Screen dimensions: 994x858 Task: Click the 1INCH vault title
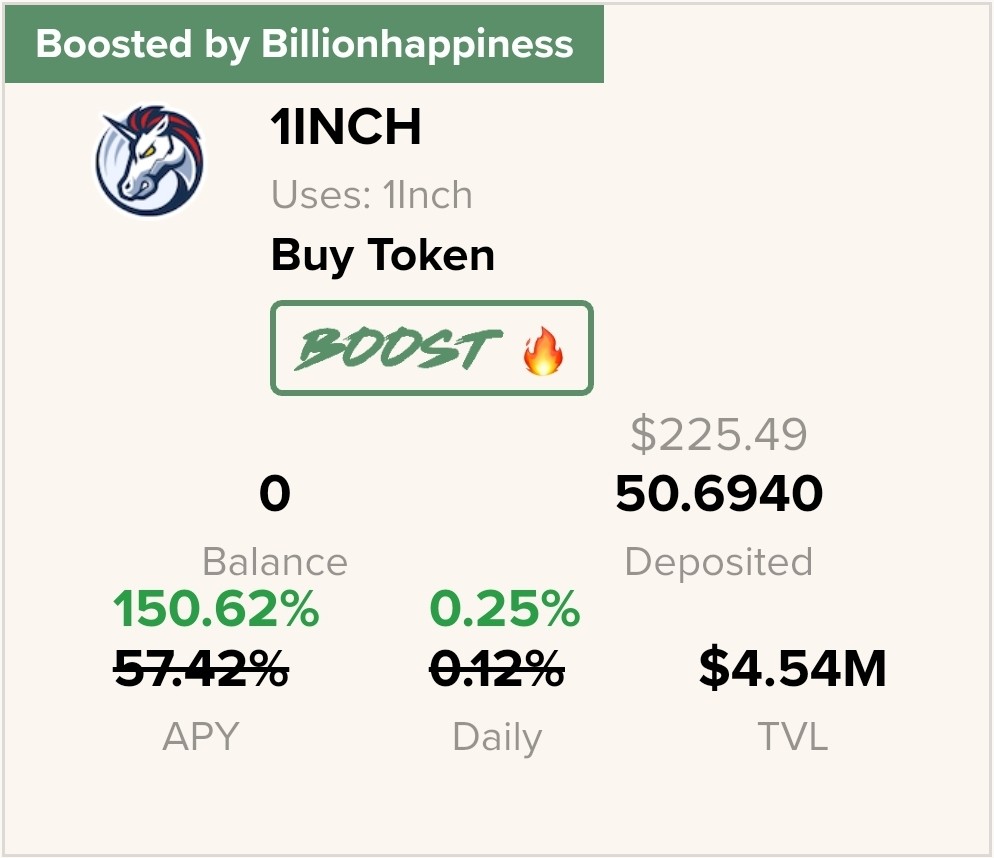coord(346,126)
